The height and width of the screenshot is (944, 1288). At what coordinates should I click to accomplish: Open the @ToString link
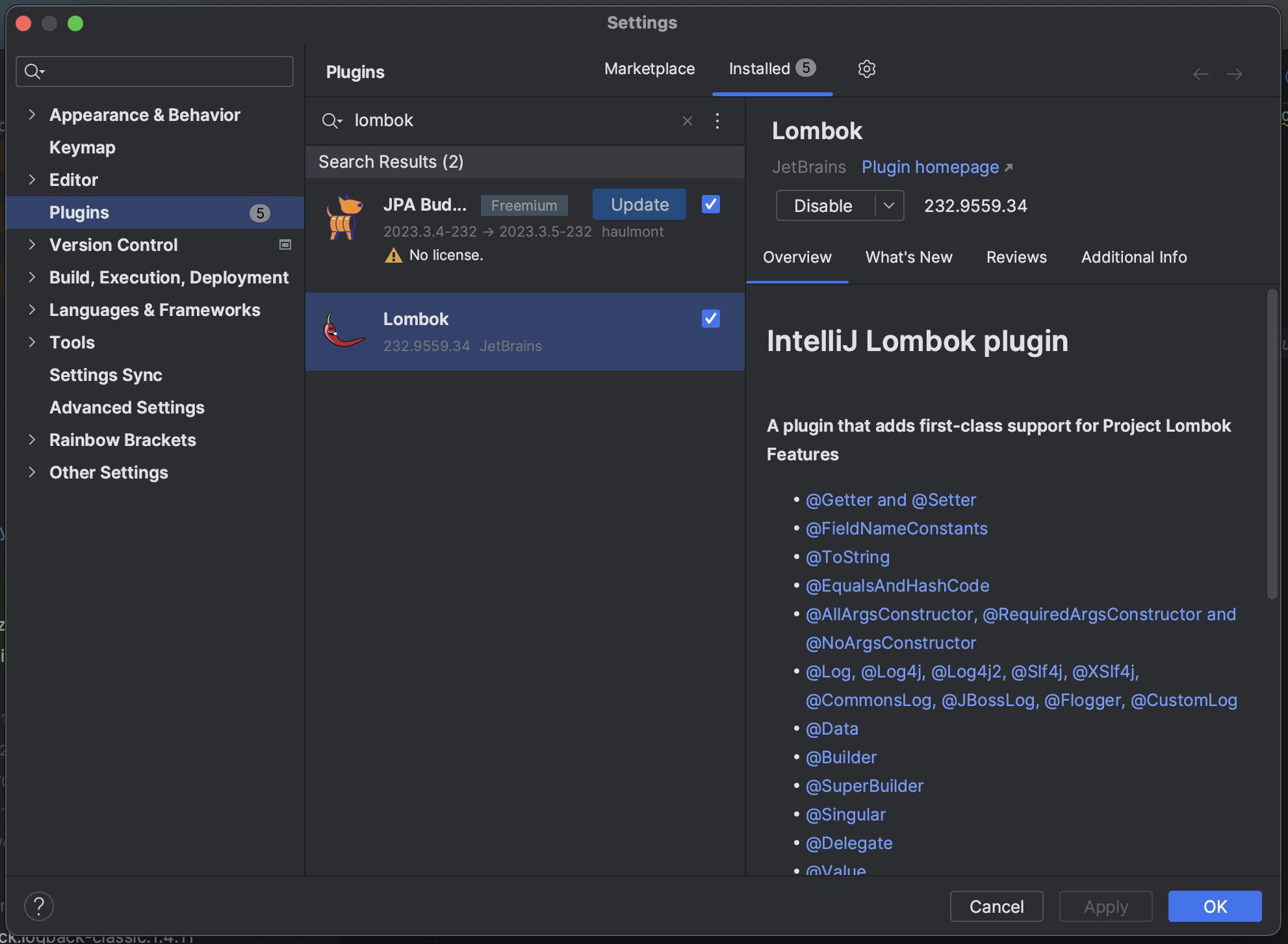(x=847, y=557)
